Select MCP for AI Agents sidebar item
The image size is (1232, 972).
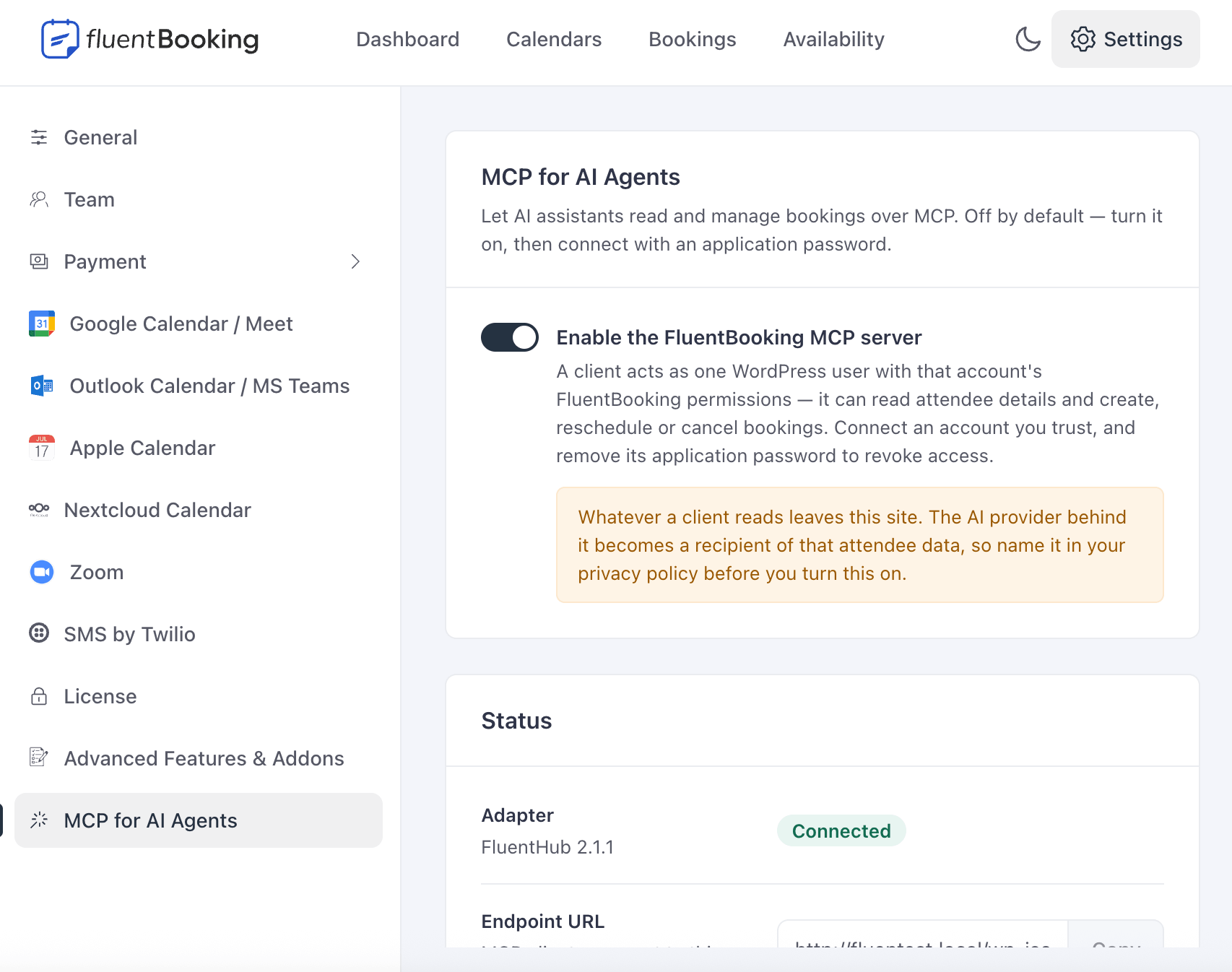pos(199,820)
